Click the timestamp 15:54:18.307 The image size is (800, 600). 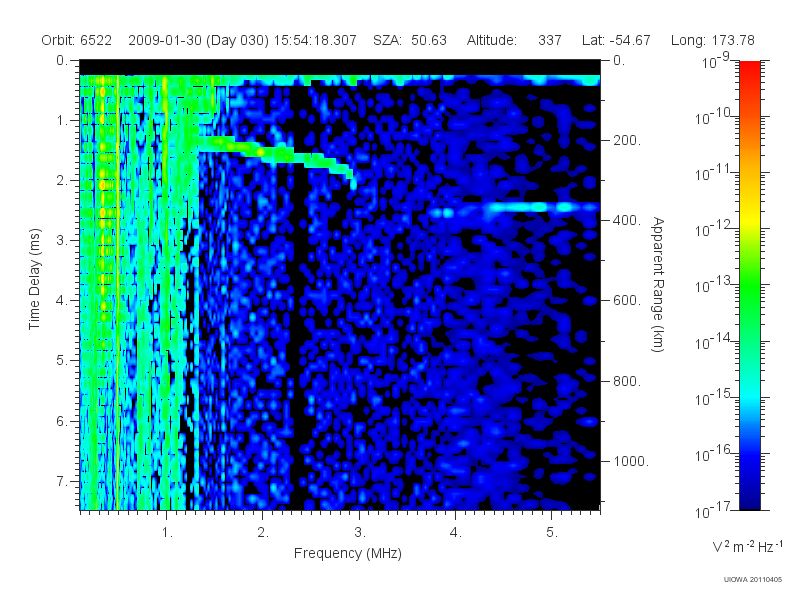pyautogui.click(x=315, y=40)
